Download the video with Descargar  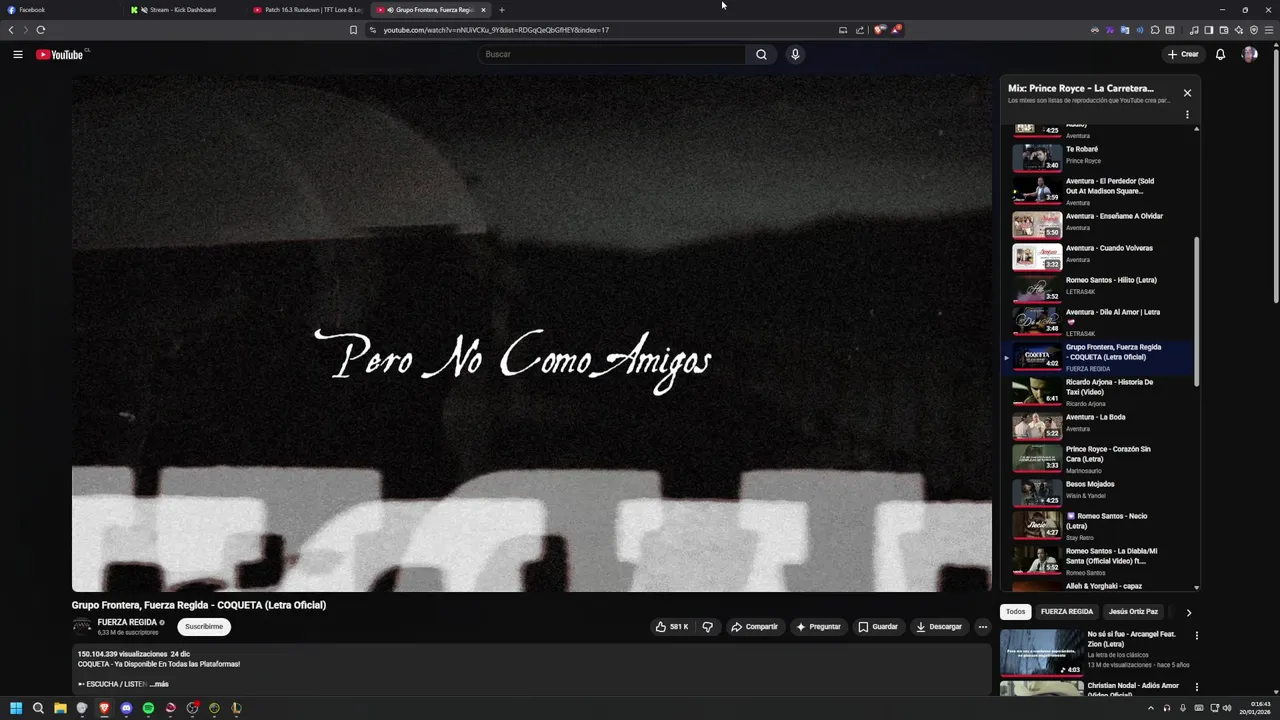[939, 627]
